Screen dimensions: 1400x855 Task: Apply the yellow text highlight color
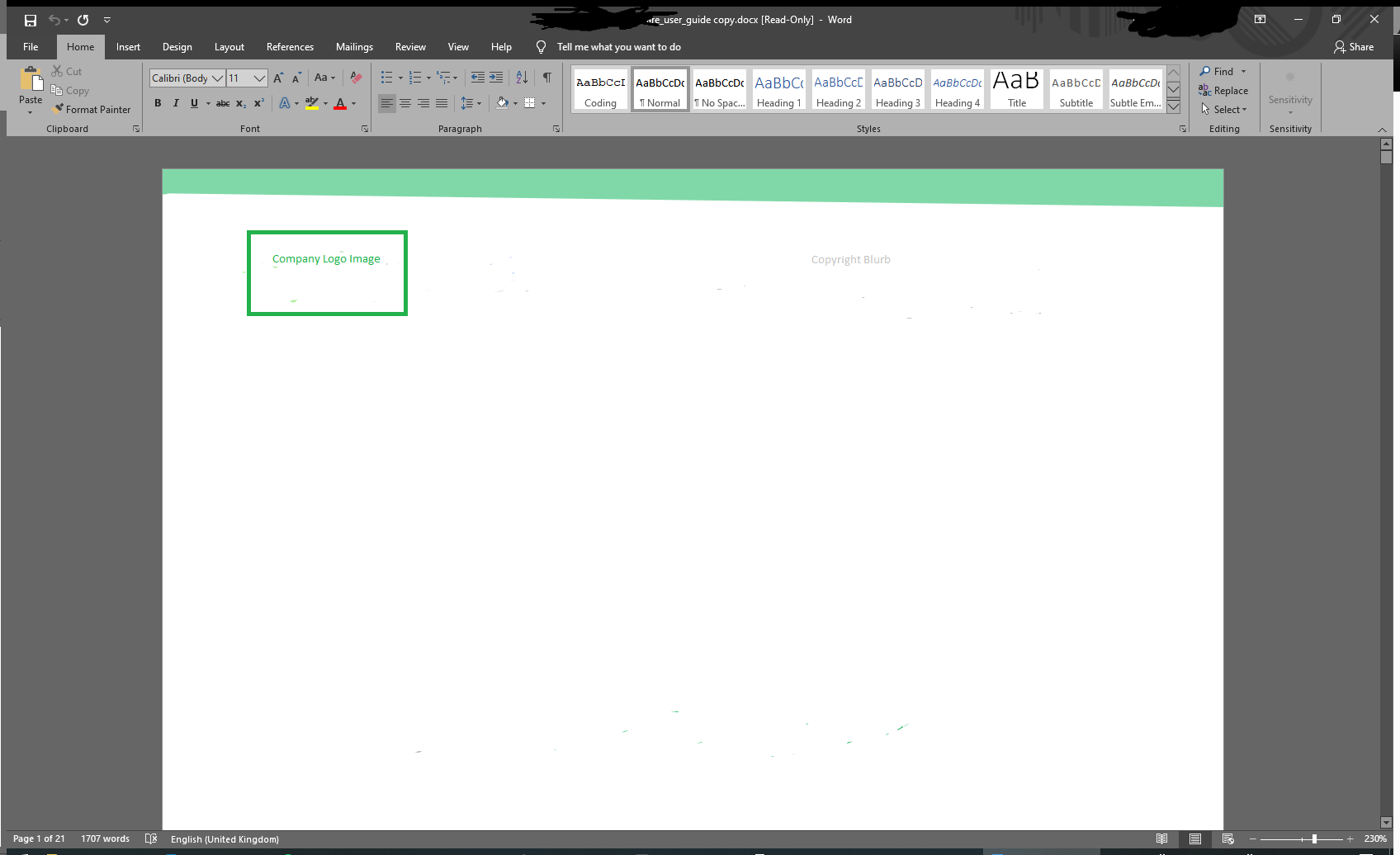[x=312, y=103]
